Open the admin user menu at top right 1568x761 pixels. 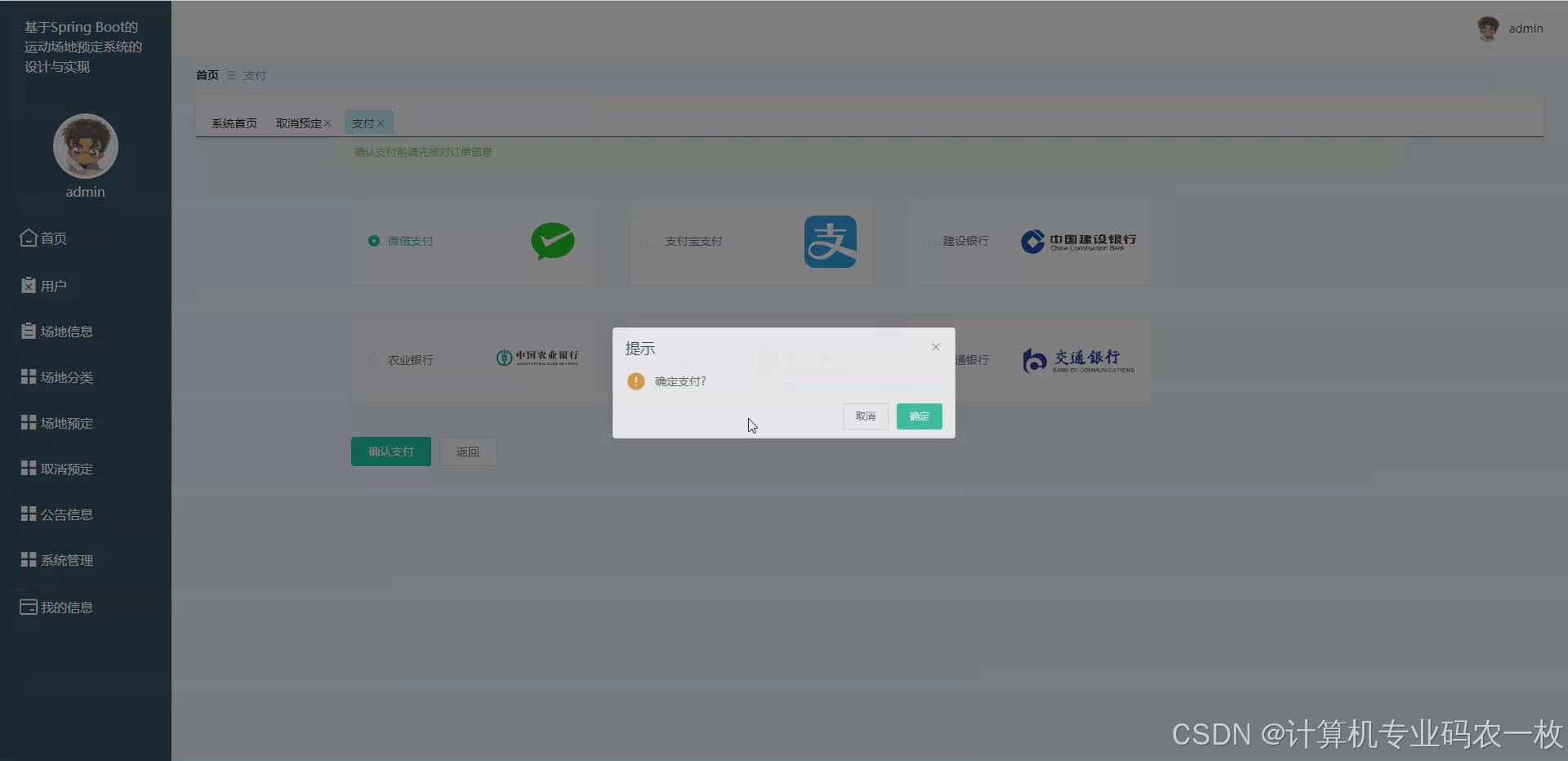click(1526, 29)
